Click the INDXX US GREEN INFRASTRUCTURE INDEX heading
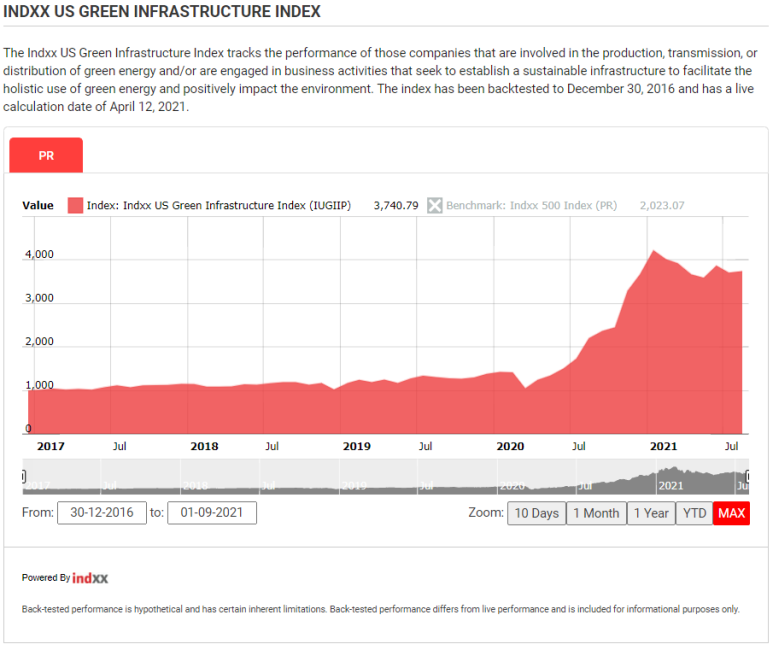Image resolution: width=773 pixels, height=650 pixels. tap(162, 11)
